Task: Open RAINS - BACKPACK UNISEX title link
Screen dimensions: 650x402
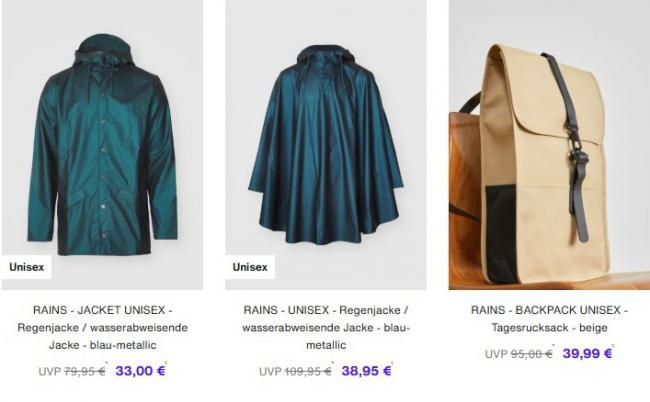Action: click(x=549, y=319)
